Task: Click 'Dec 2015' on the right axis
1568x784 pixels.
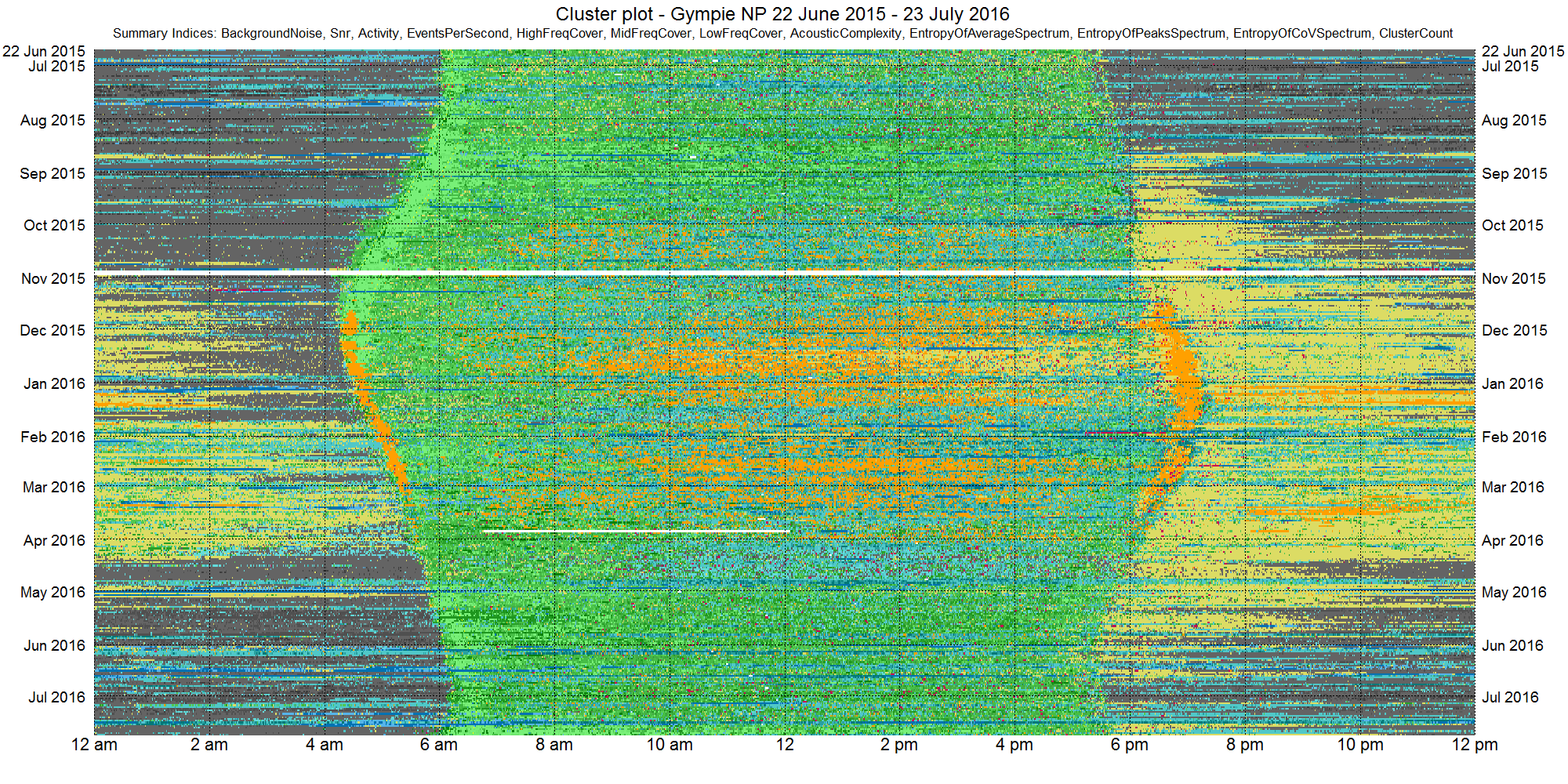Action: pyautogui.click(x=1515, y=330)
